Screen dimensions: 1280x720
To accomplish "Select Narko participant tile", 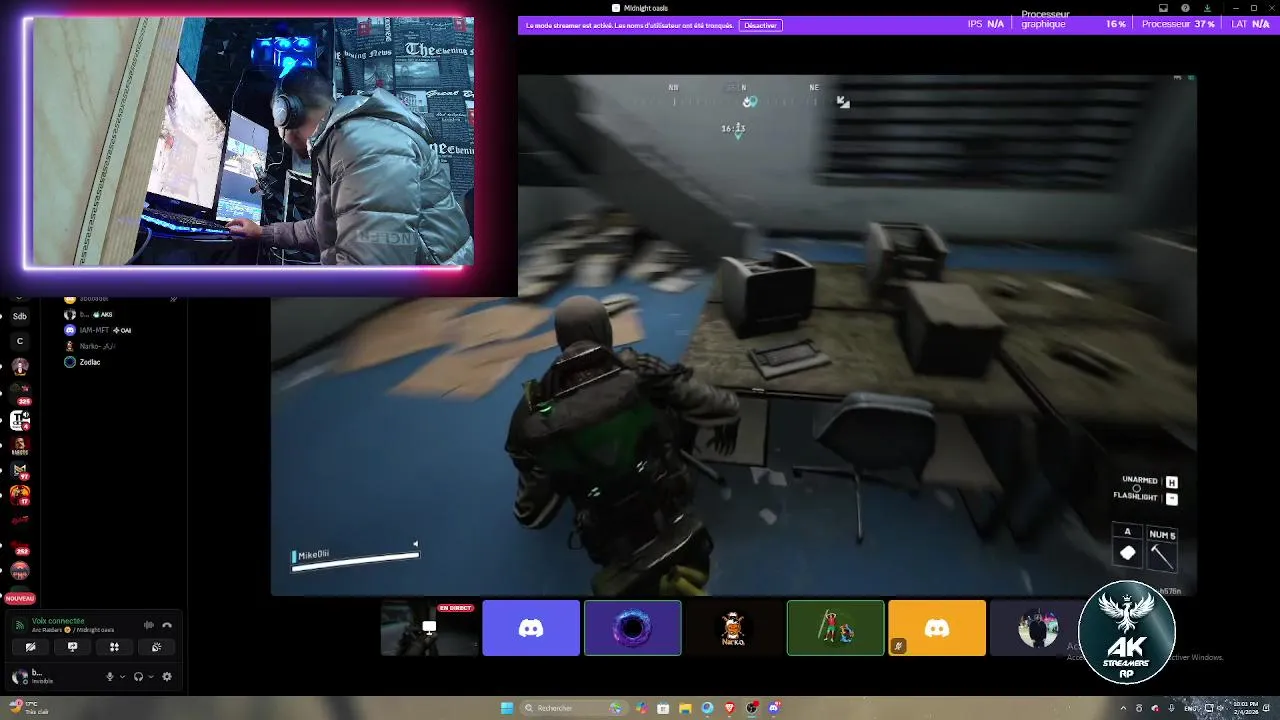I will coord(734,628).
